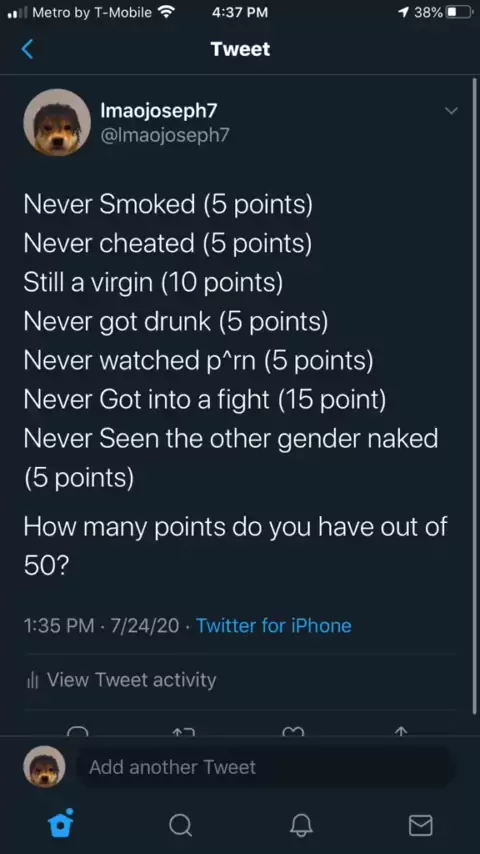
Task: Open the tweet options chevron menu
Action: coord(451,111)
